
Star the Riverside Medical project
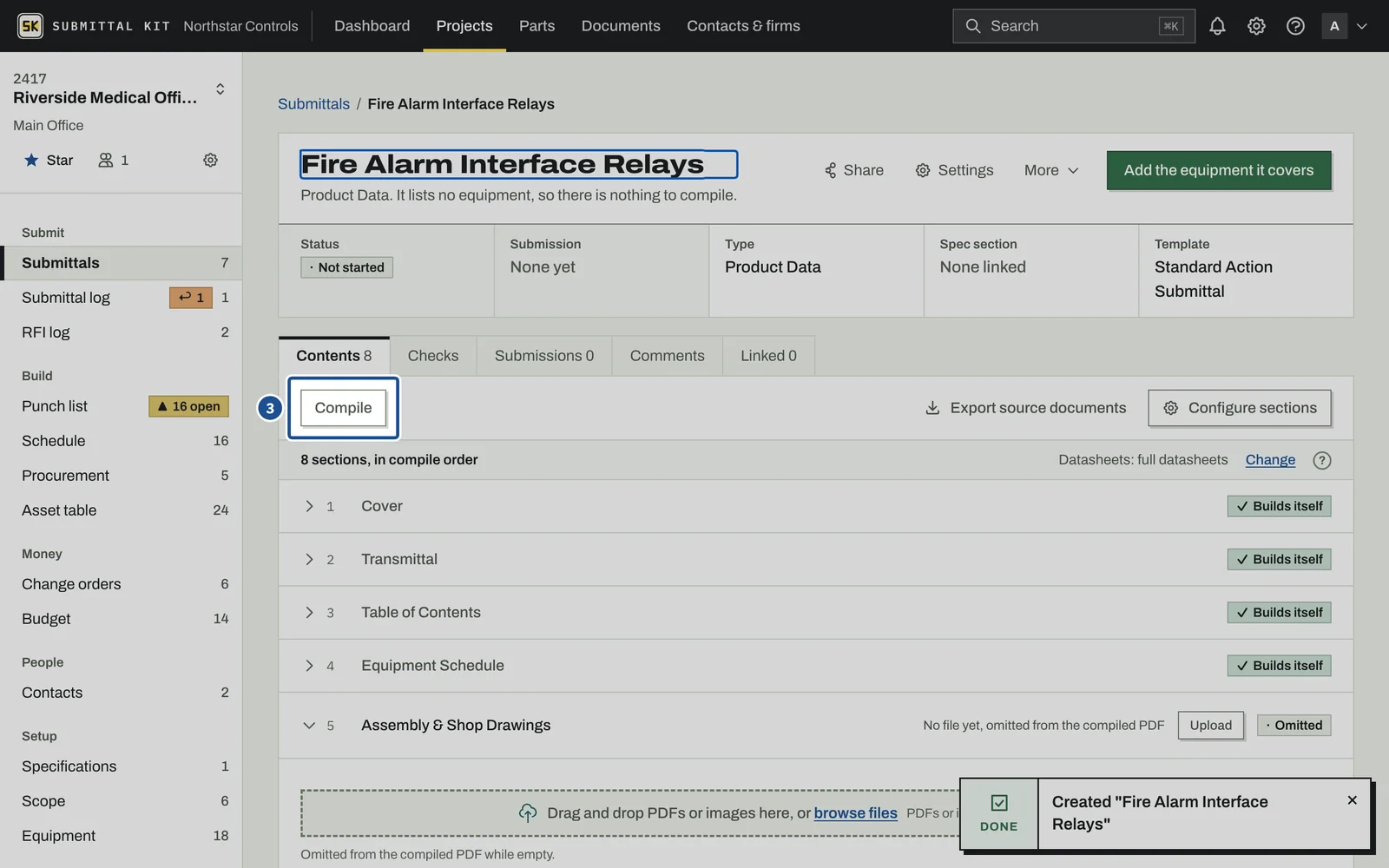pyautogui.click(x=49, y=160)
